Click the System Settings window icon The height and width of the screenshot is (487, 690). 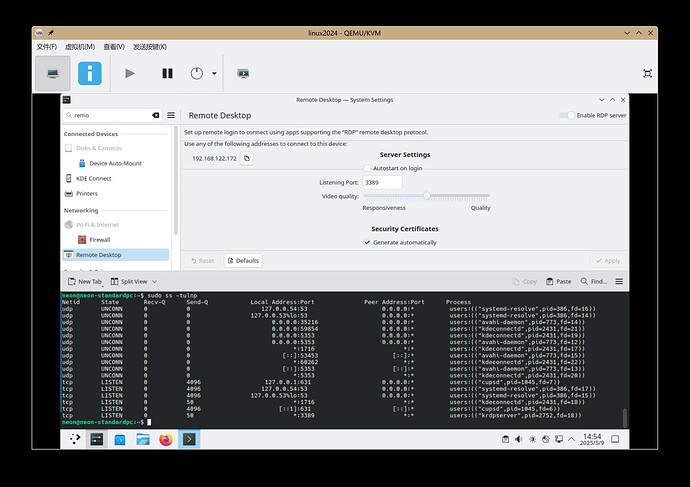click(x=66, y=100)
